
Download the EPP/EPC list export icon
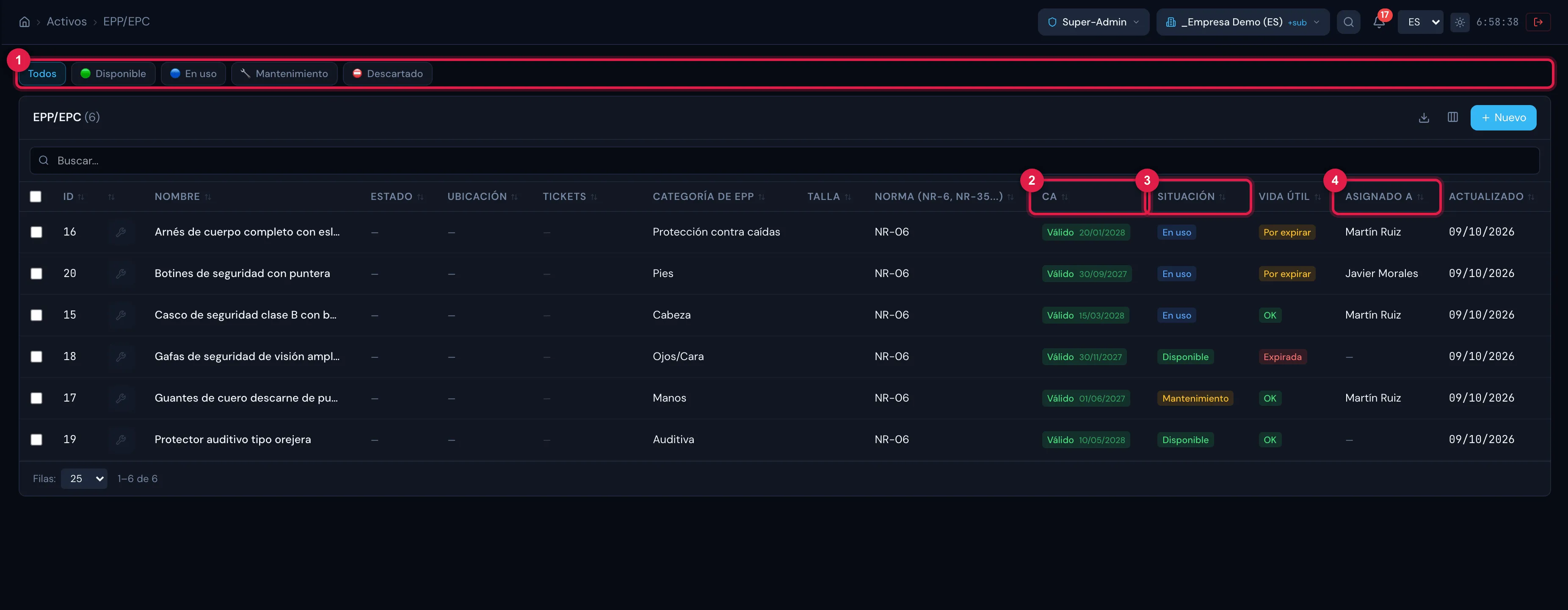tap(1424, 118)
